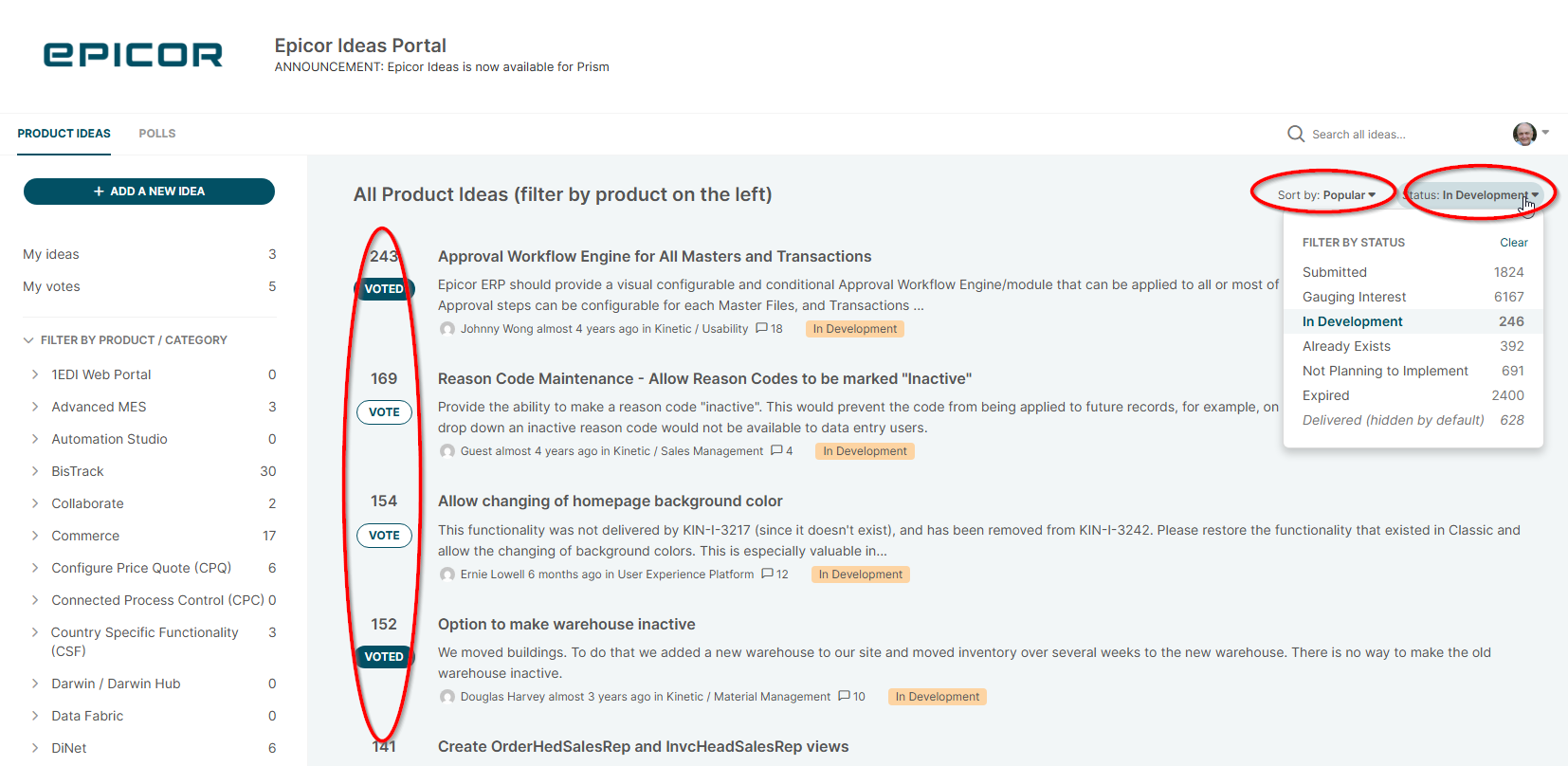Screen dimensions: 1568x766
Task: Expand Country Specific Functionality category
Action: coord(35,632)
